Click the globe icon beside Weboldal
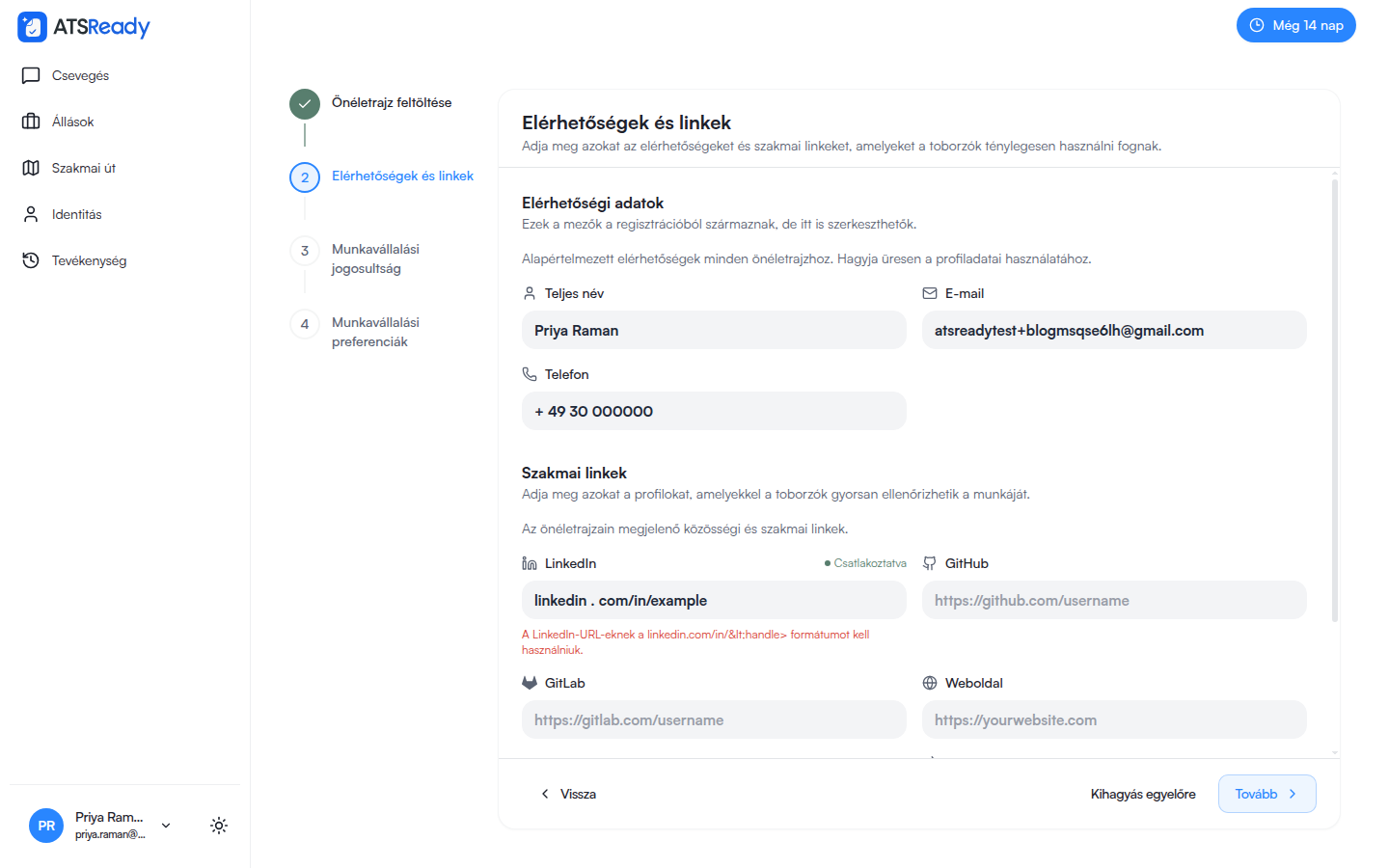The width and height of the screenshot is (1389, 868). [x=930, y=683]
